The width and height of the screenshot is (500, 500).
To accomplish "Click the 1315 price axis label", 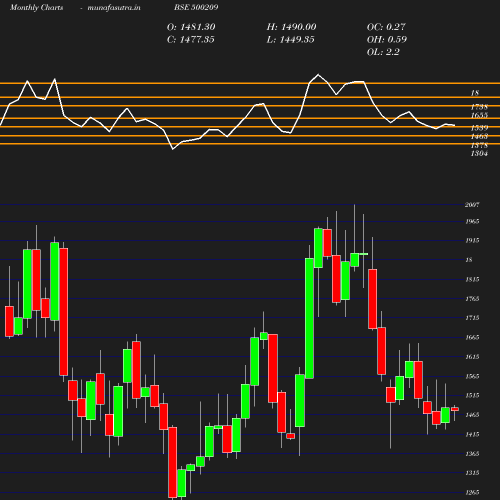I will pyautogui.click(x=472, y=473).
